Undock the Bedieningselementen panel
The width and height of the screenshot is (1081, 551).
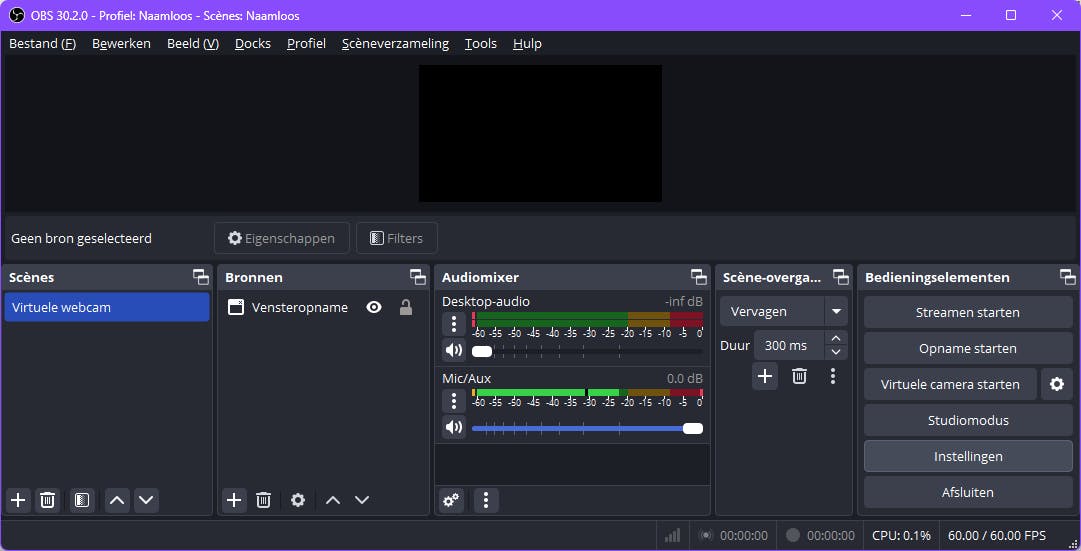coord(1067,277)
